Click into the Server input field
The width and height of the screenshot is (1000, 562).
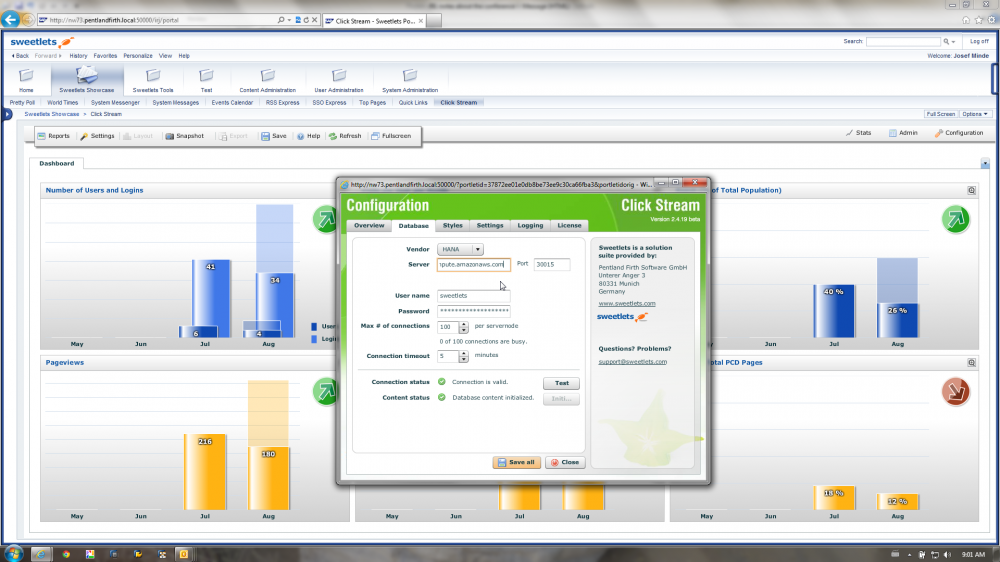coord(474,264)
